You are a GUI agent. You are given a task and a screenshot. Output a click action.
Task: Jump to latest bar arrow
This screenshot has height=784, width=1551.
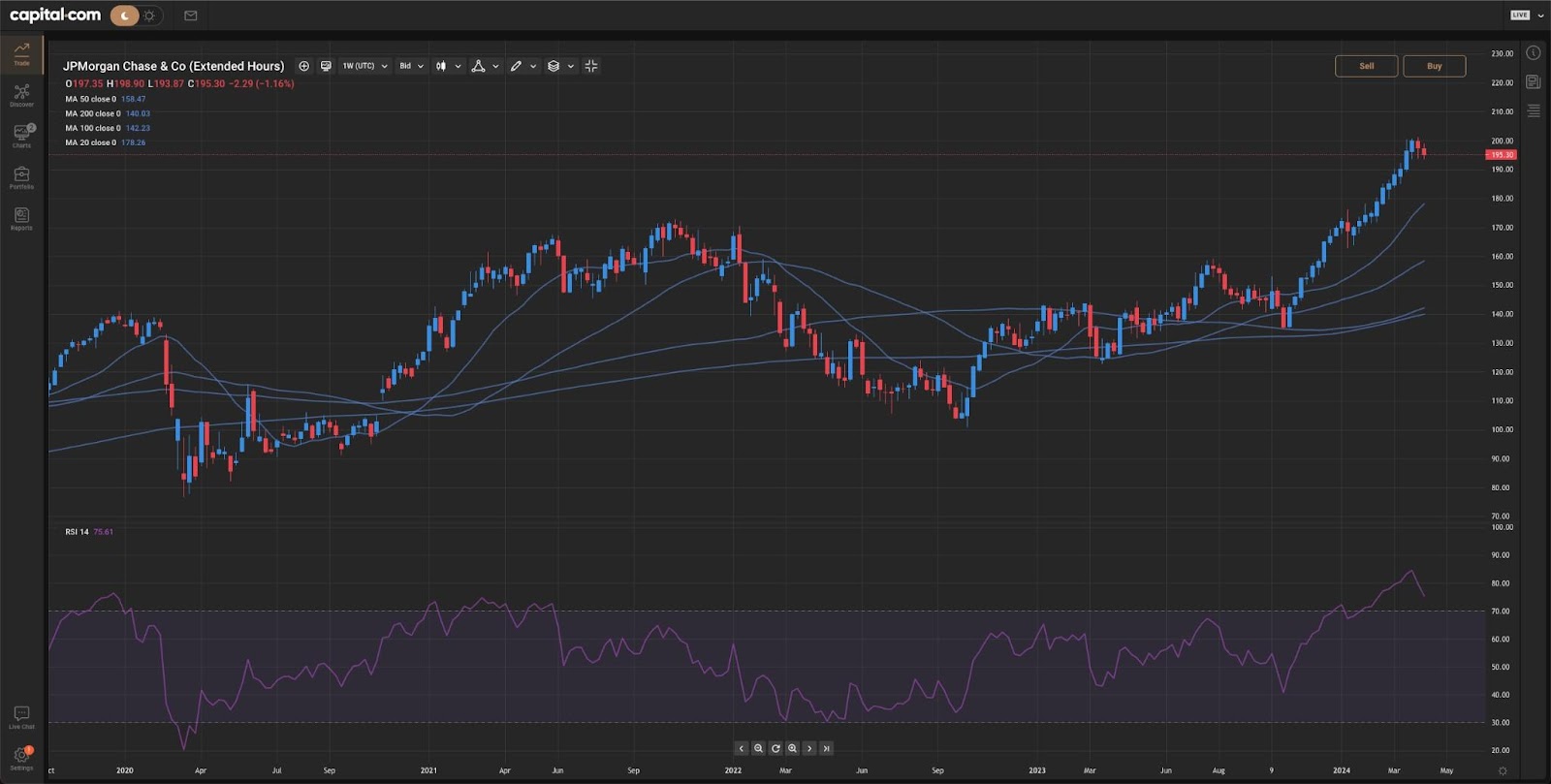tap(826, 748)
